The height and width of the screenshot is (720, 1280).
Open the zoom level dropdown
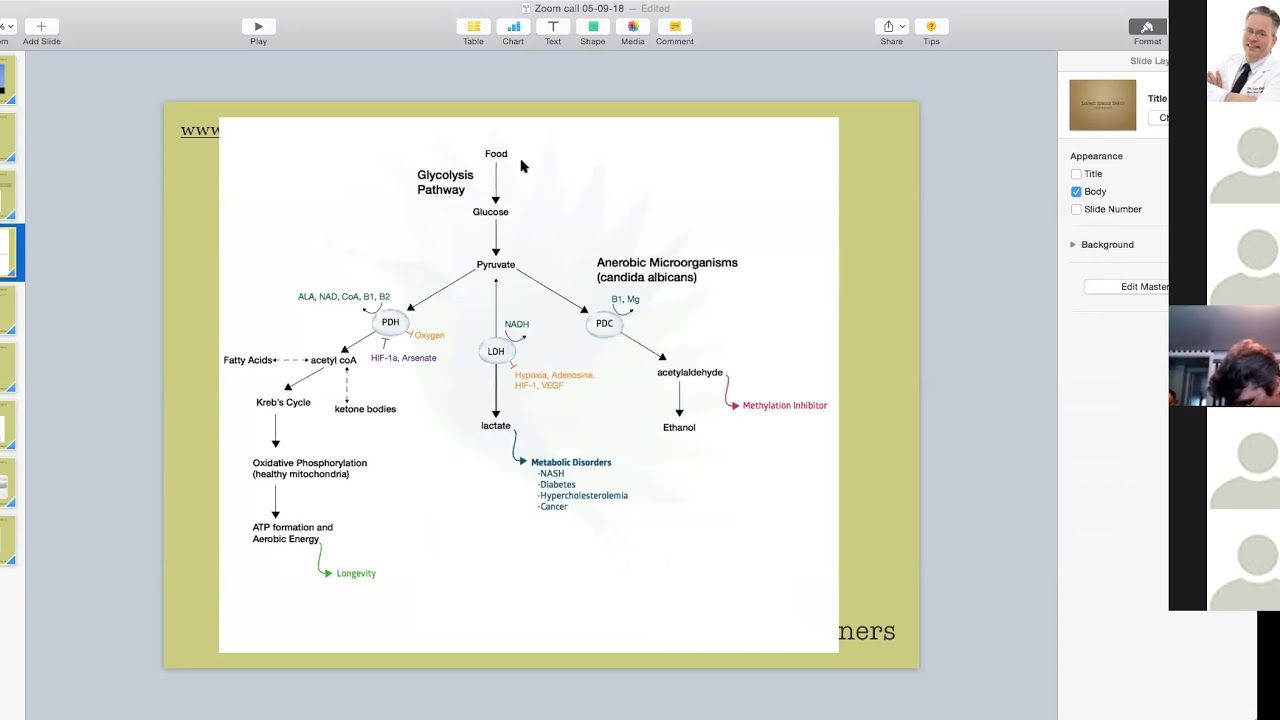click(x=5, y=26)
